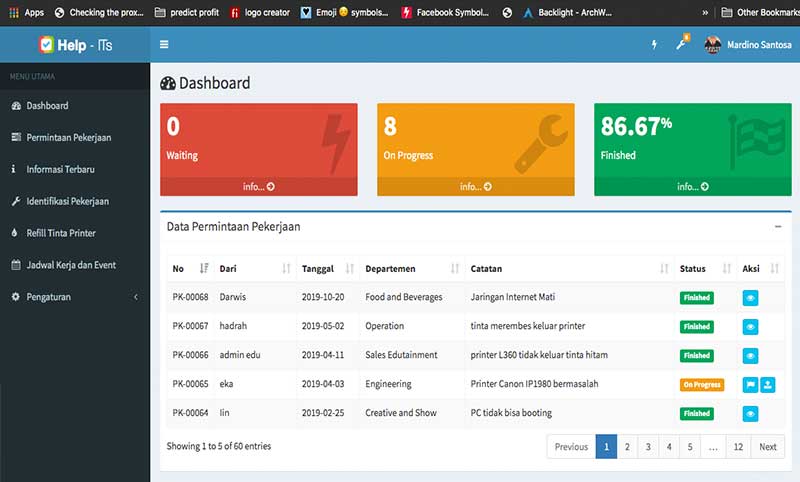Open Backlight - ArchW bookmark

(567, 12)
